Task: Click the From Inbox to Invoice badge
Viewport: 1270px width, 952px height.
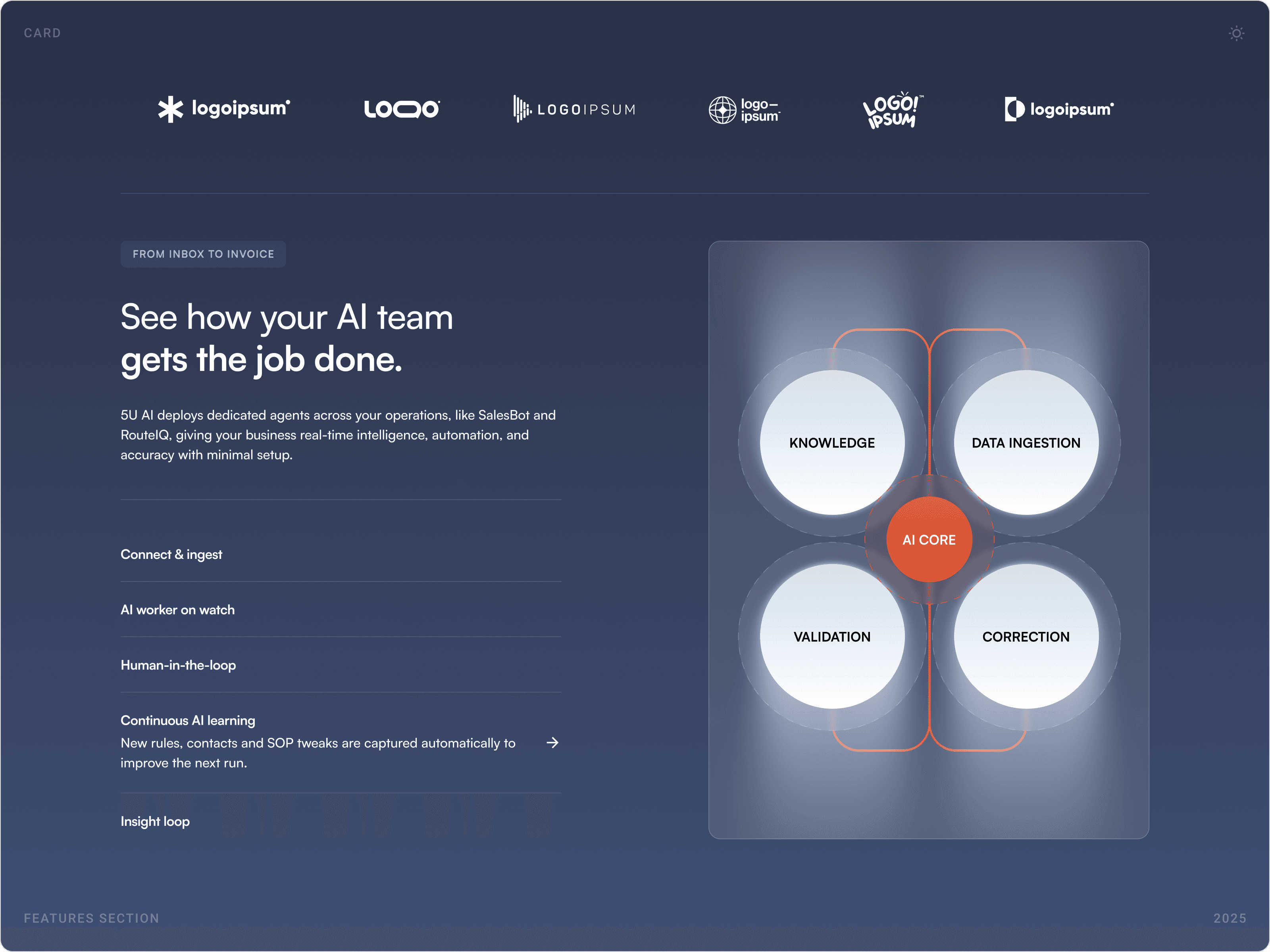Action: point(203,254)
